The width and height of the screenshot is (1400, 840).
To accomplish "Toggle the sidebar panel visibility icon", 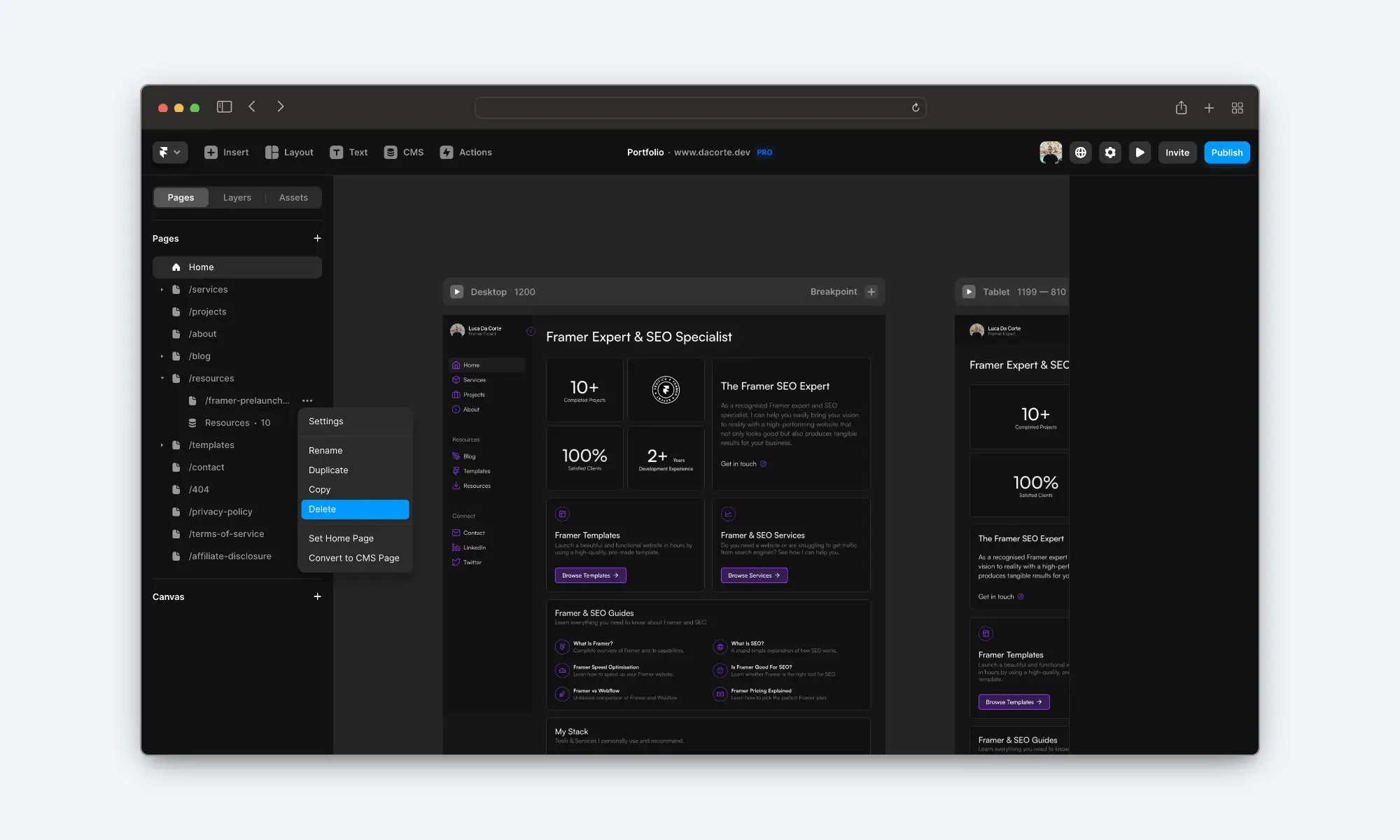I will [x=223, y=107].
